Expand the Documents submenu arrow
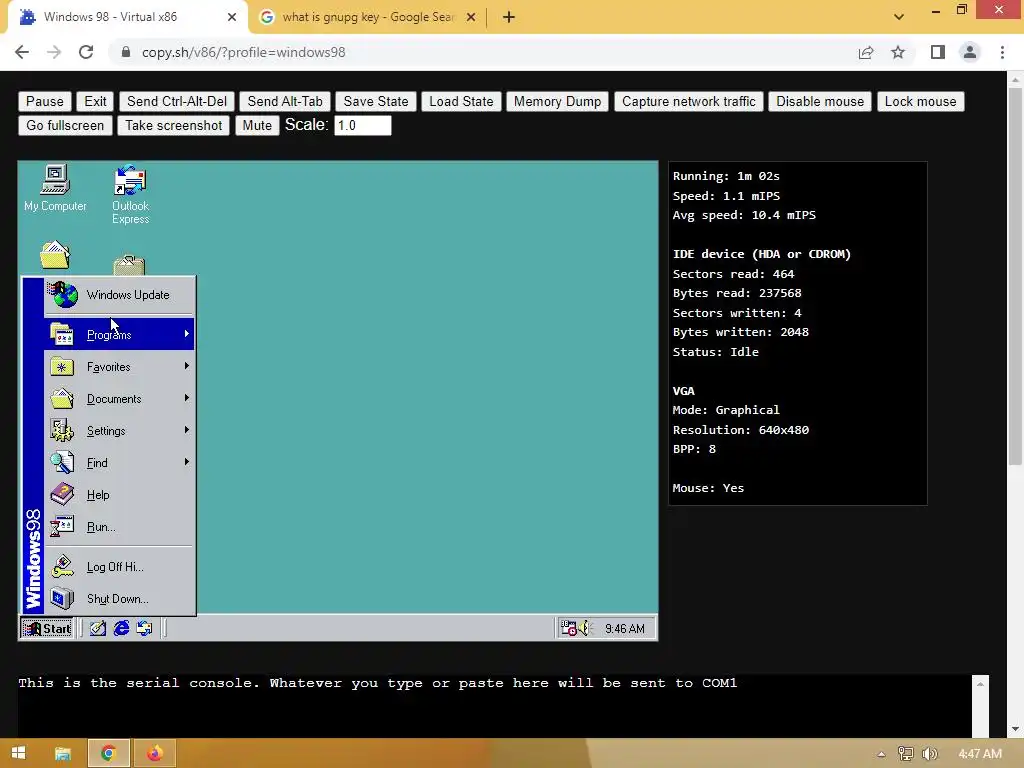 pyautogui.click(x=187, y=398)
